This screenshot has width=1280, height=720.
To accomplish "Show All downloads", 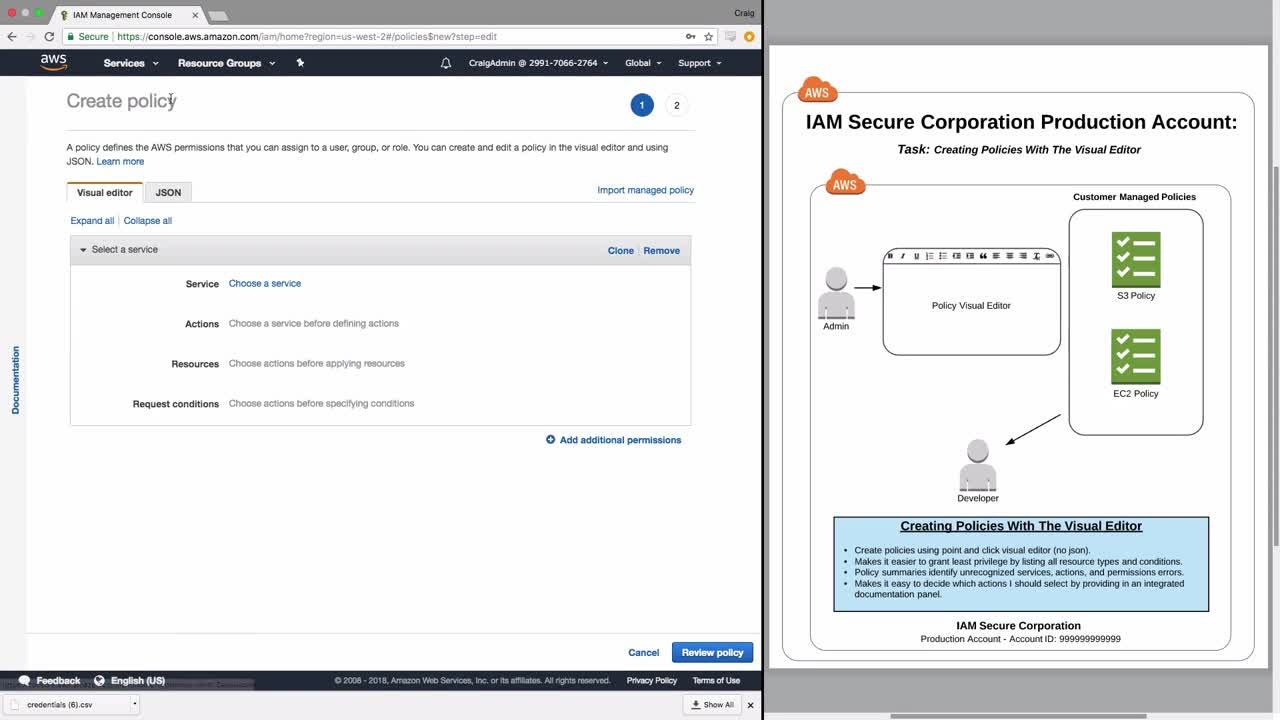I will click(712, 705).
